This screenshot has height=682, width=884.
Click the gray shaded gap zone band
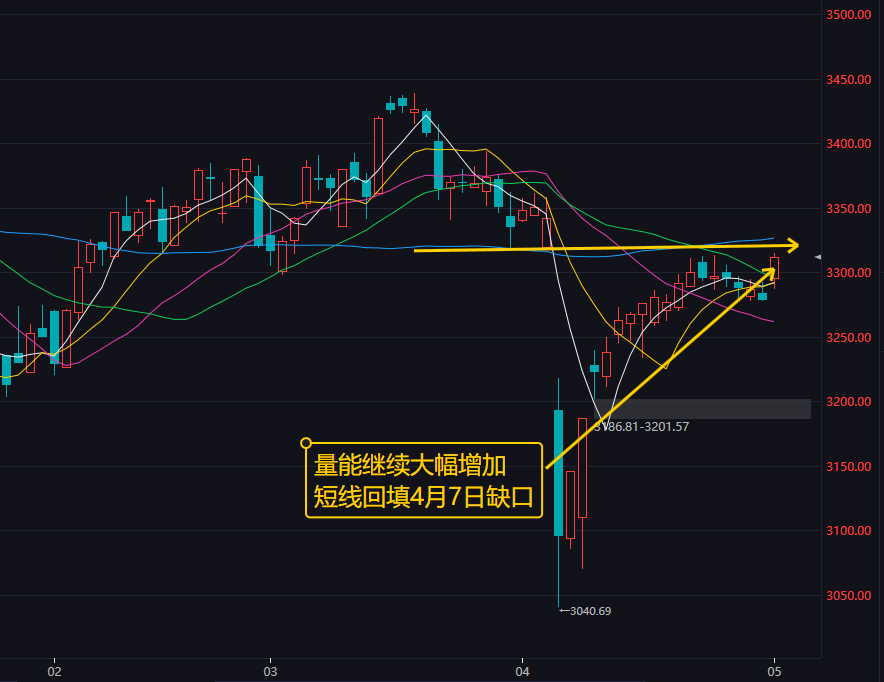pos(702,409)
